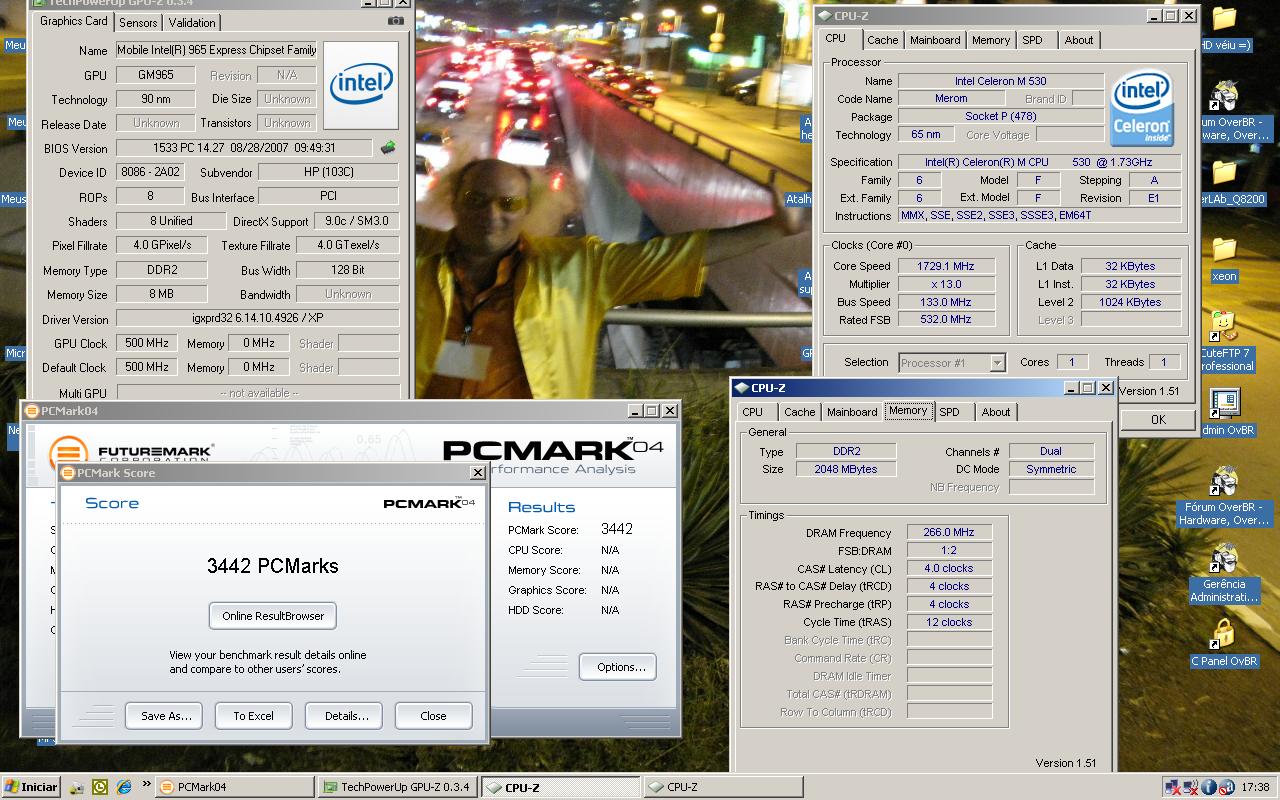The height and width of the screenshot is (800, 1280).
Task: Open Mainboard tab in CPU-Z processor window
Action: [x=935, y=40]
